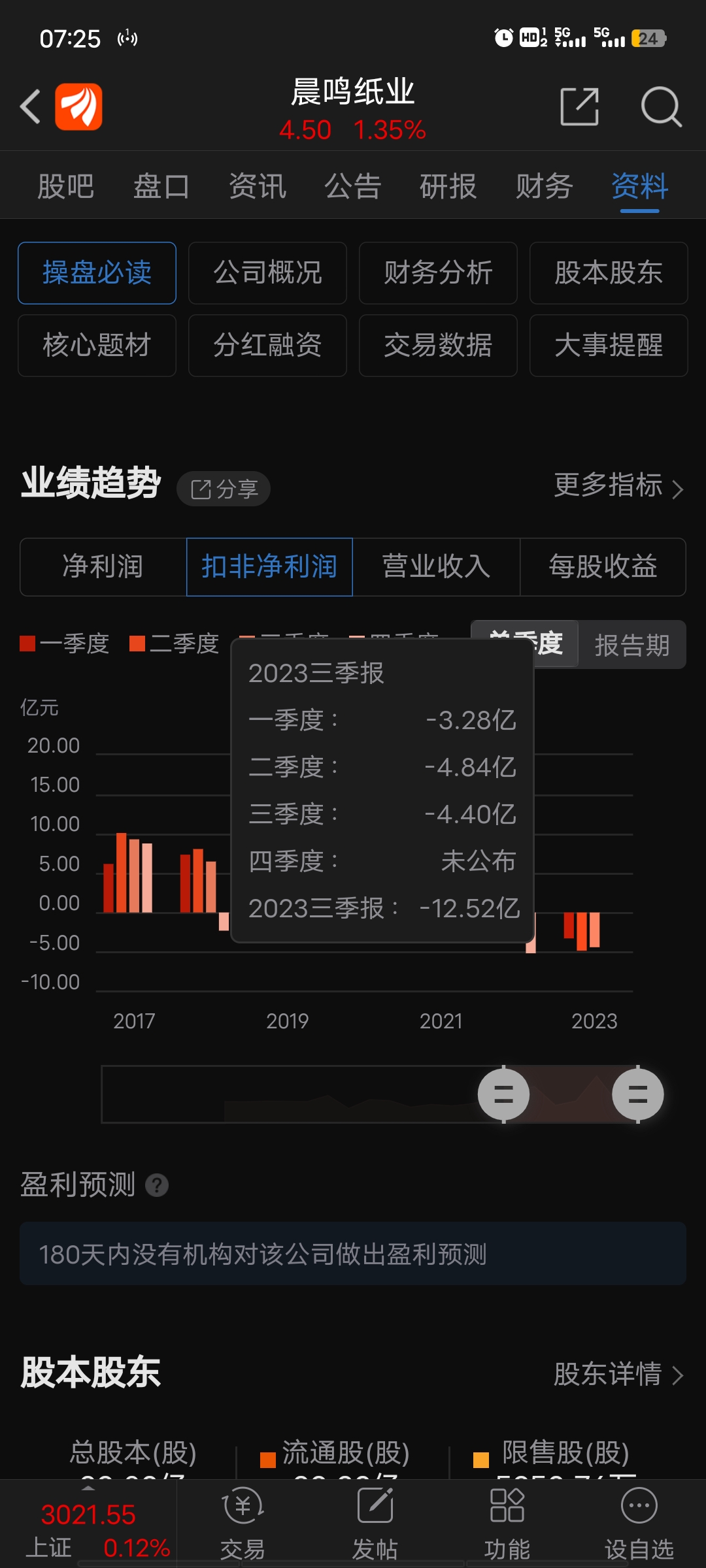Grab the left chart range slider handle

503,1094
